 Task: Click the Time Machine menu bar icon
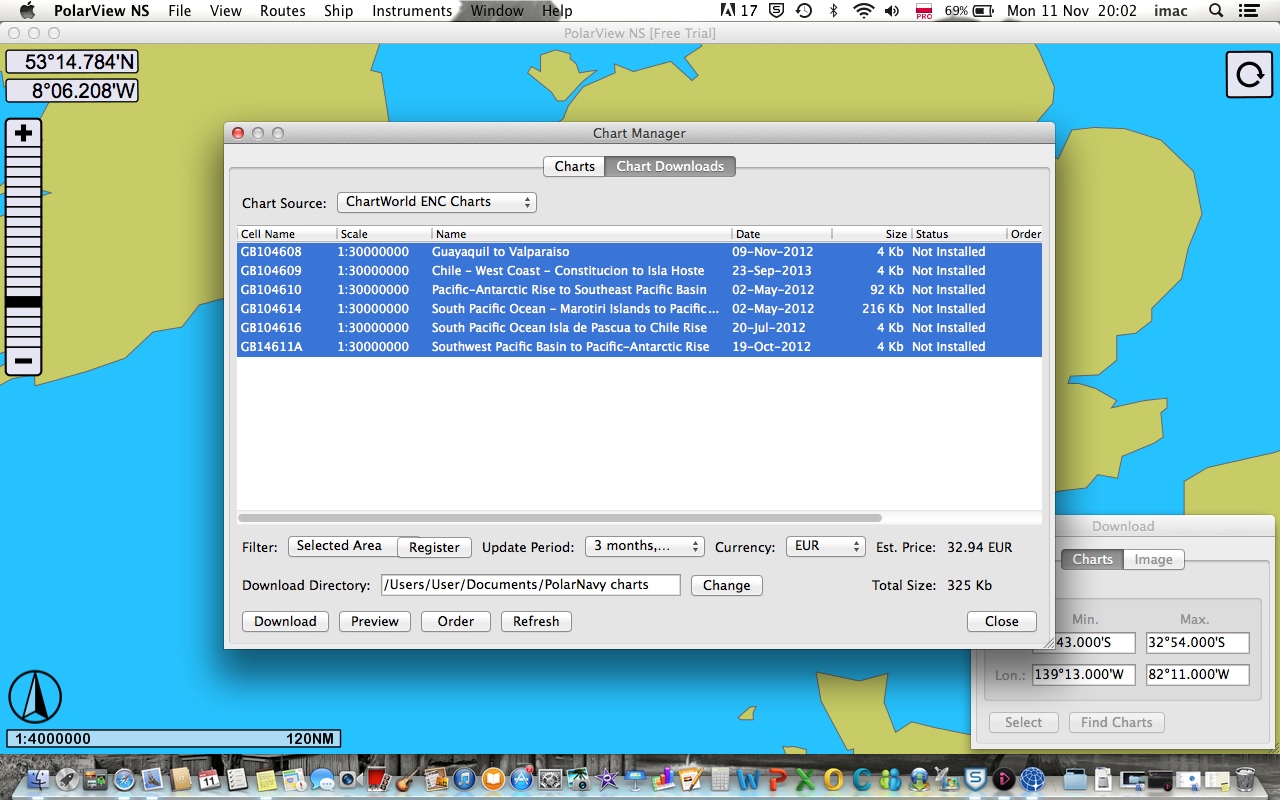(x=803, y=11)
